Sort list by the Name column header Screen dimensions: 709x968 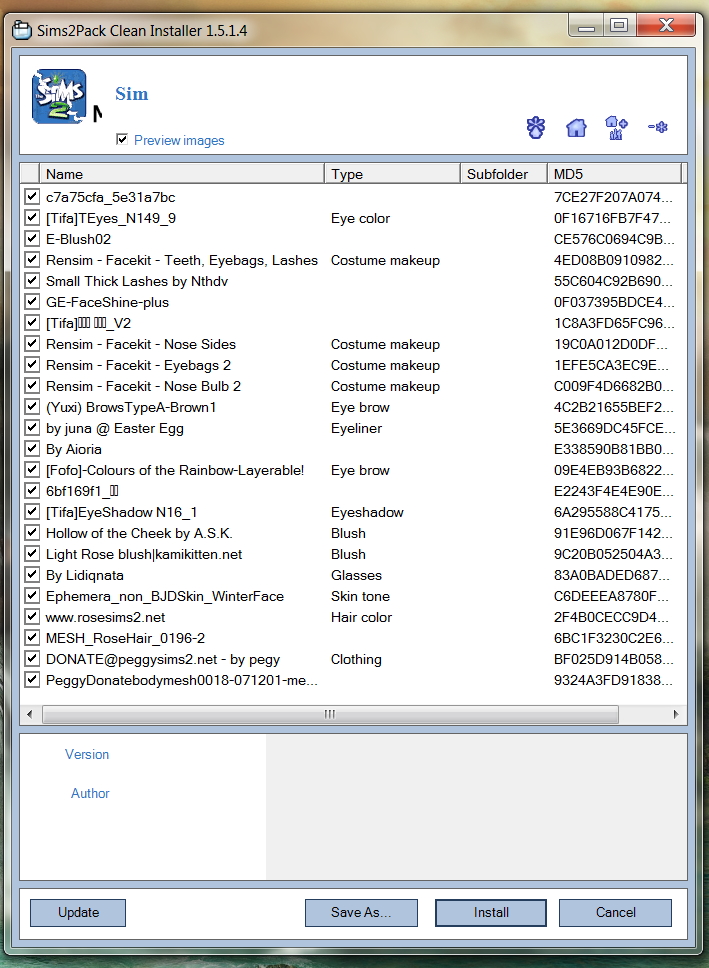182,174
